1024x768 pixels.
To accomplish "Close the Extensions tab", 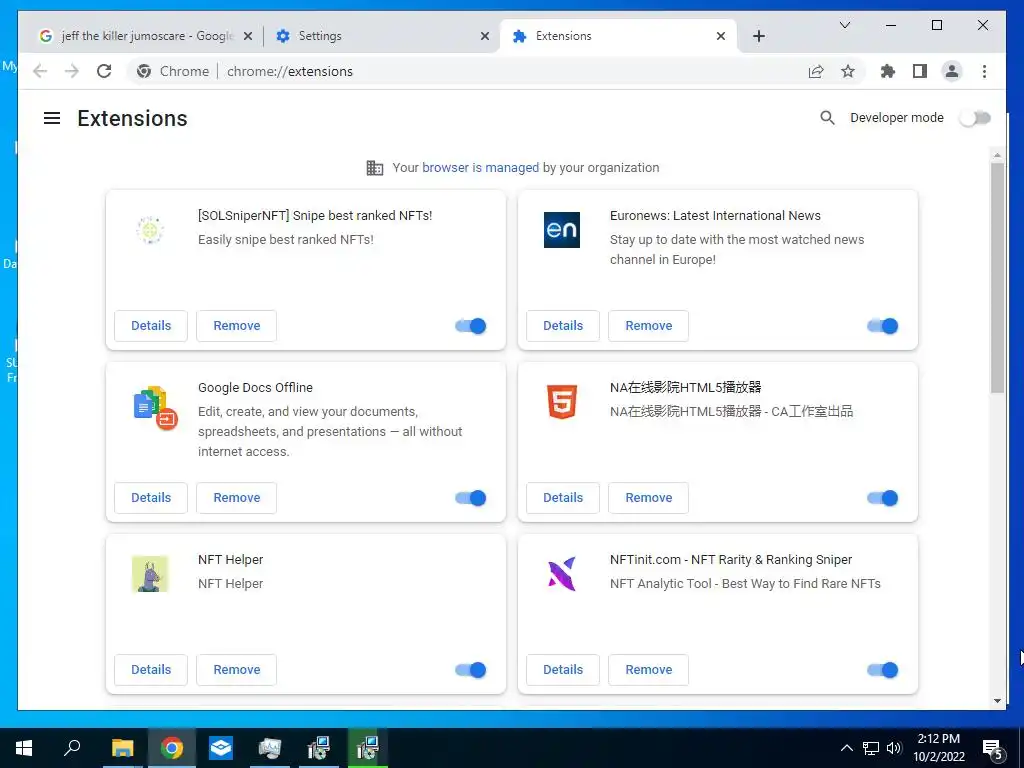I will point(720,36).
